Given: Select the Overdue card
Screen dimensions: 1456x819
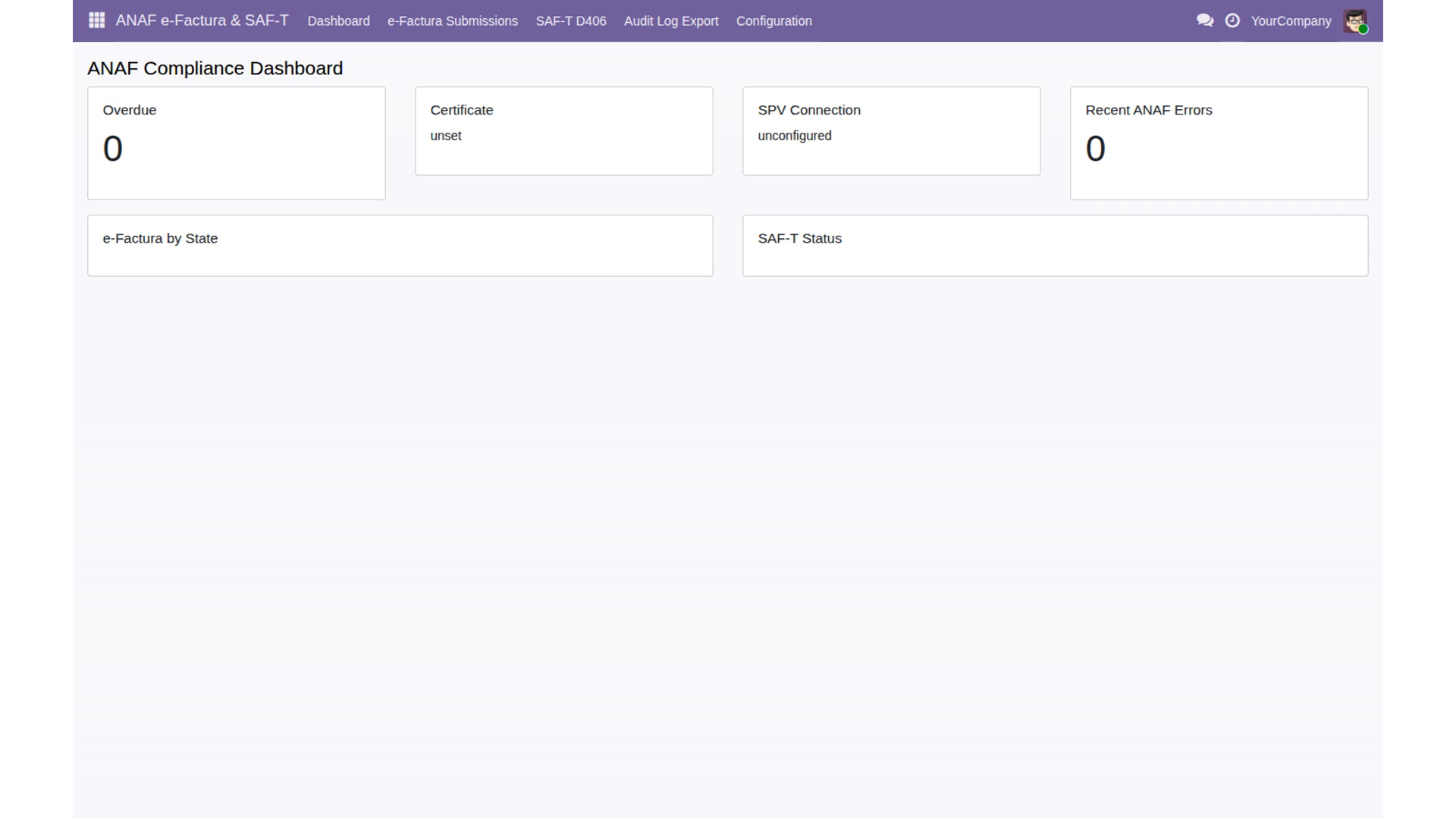Looking at the screenshot, I should [236, 143].
